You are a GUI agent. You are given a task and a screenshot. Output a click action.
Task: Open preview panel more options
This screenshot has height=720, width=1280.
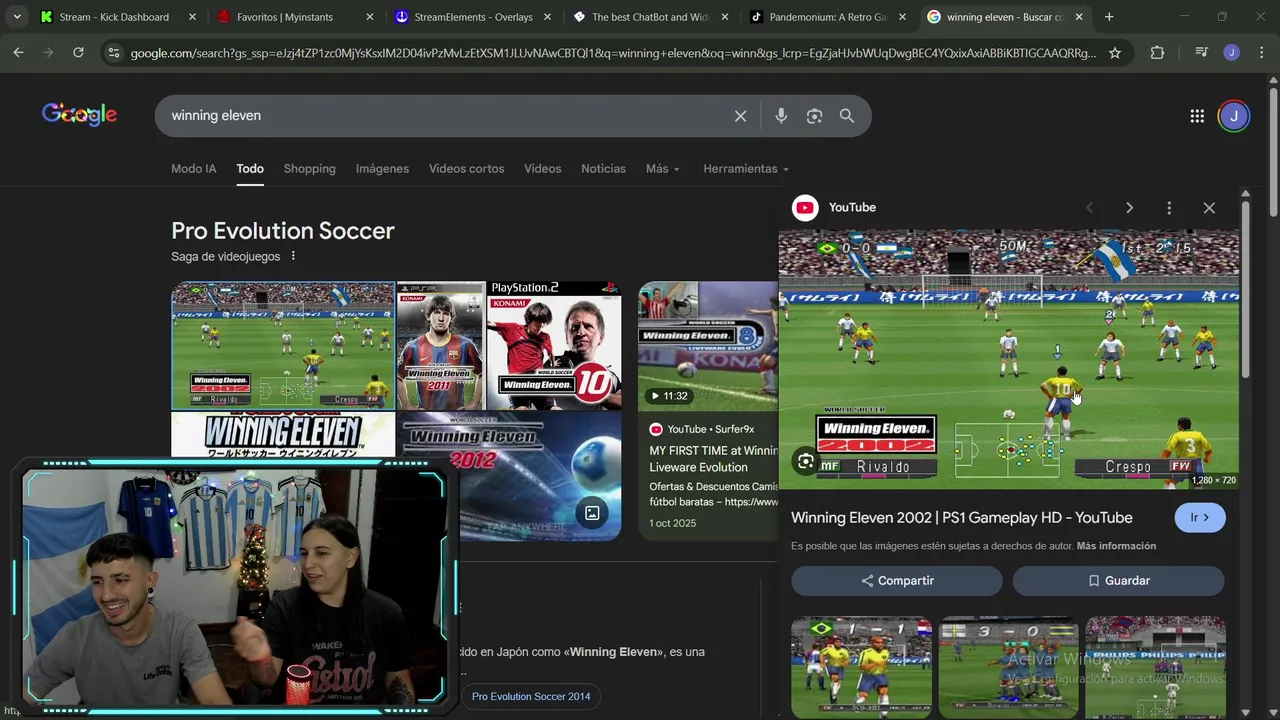point(1169,208)
